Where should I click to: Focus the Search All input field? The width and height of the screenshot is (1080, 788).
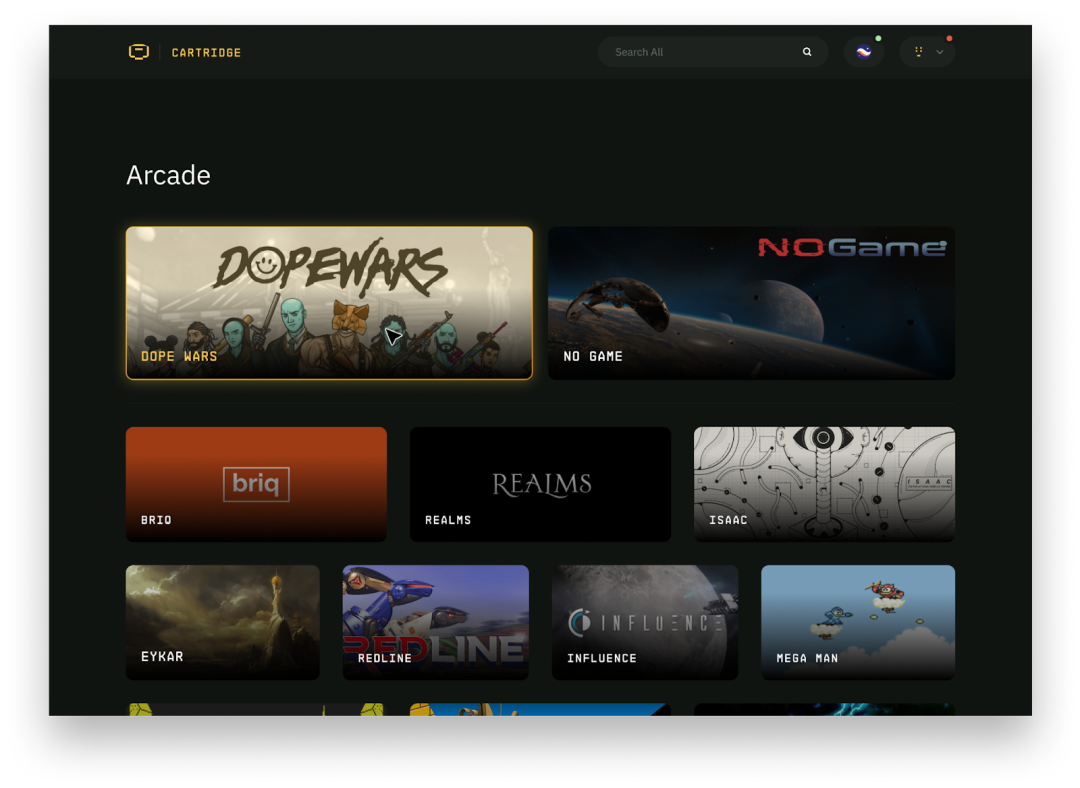click(x=713, y=52)
